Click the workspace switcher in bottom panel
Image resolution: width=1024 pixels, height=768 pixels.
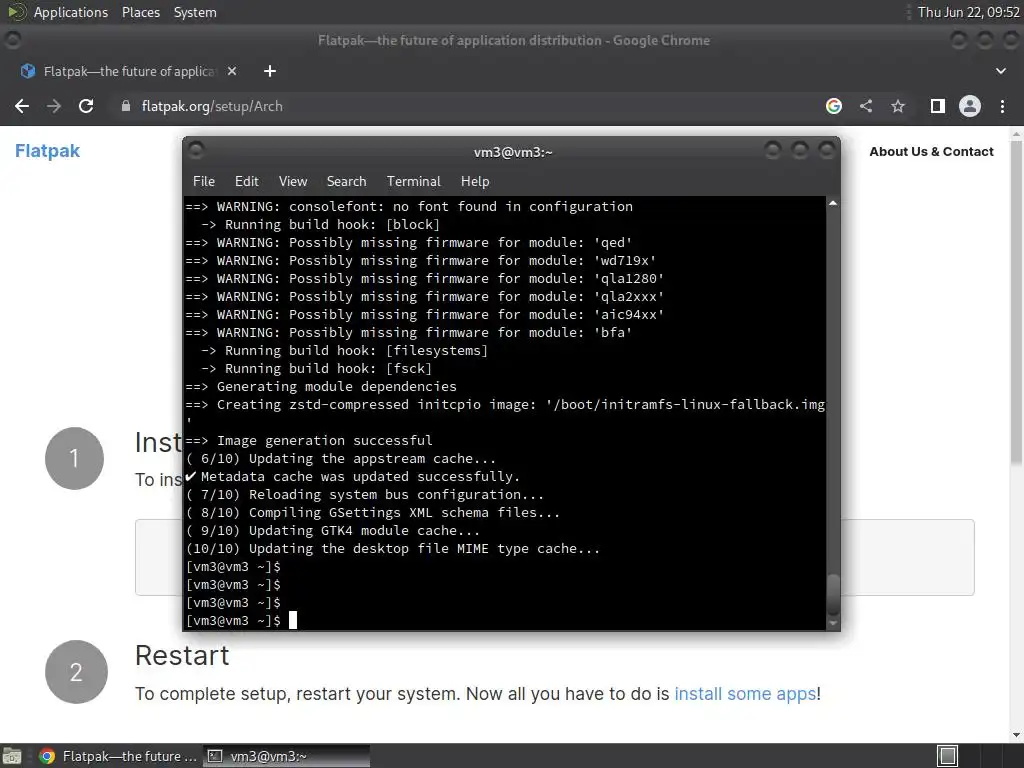(948, 756)
